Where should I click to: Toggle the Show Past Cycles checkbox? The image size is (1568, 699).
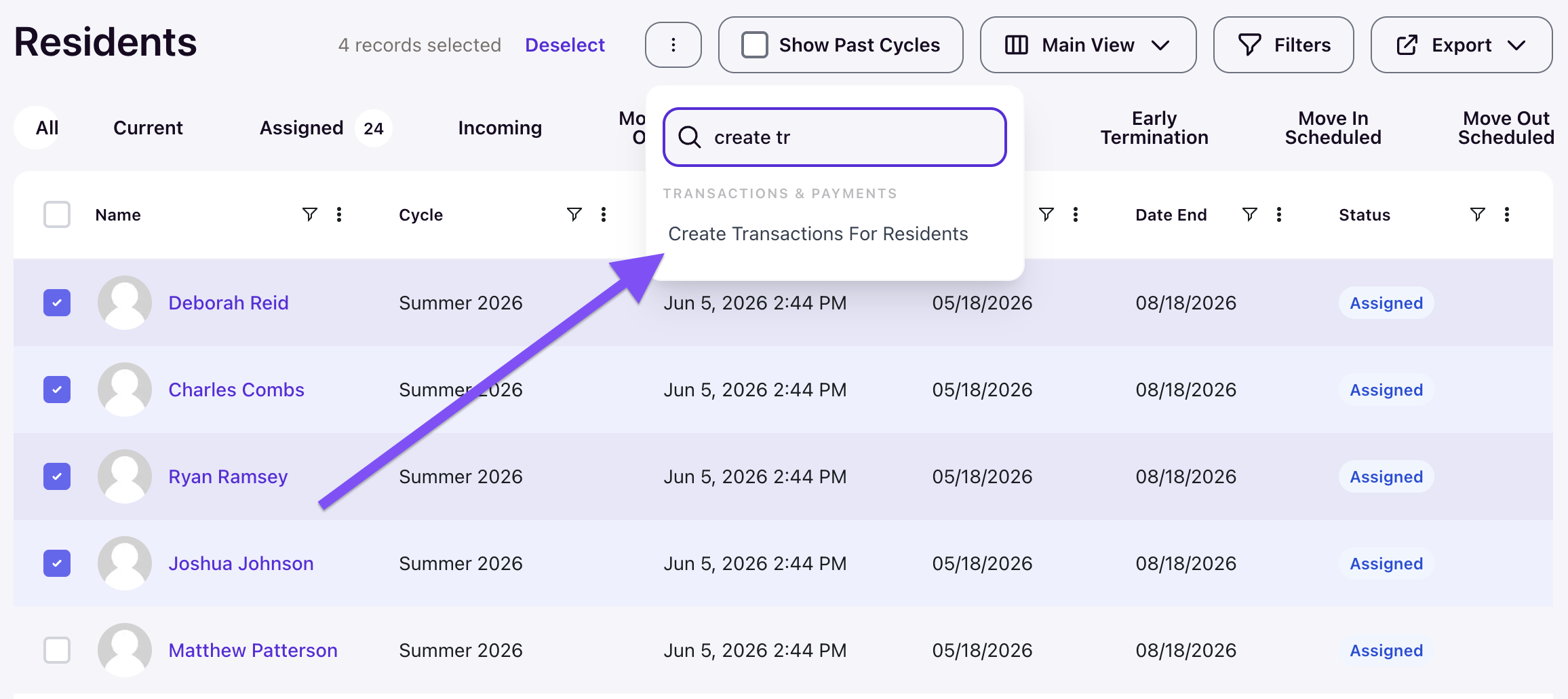(x=755, y=45)
